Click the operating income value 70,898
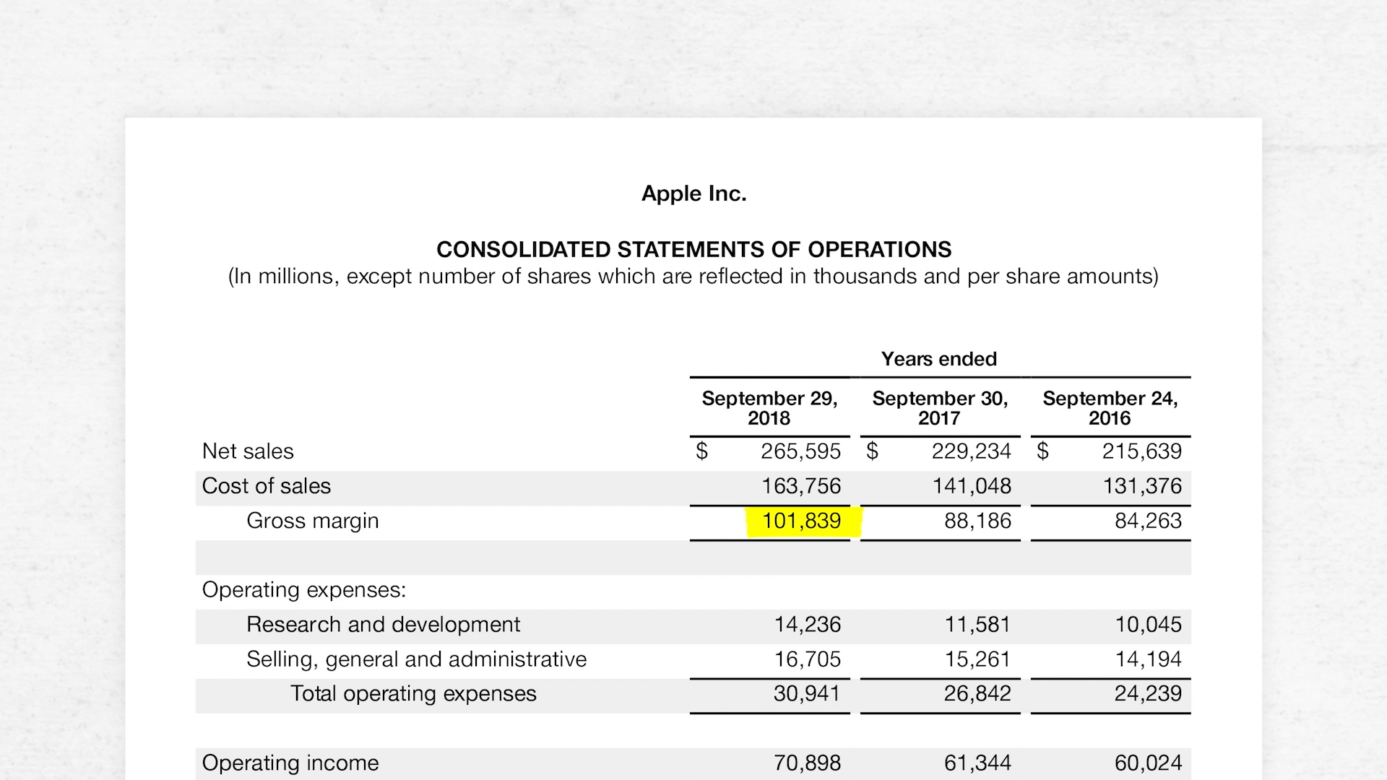The image size is (1387, 780). pyautogui.click(x=807, y=763)
